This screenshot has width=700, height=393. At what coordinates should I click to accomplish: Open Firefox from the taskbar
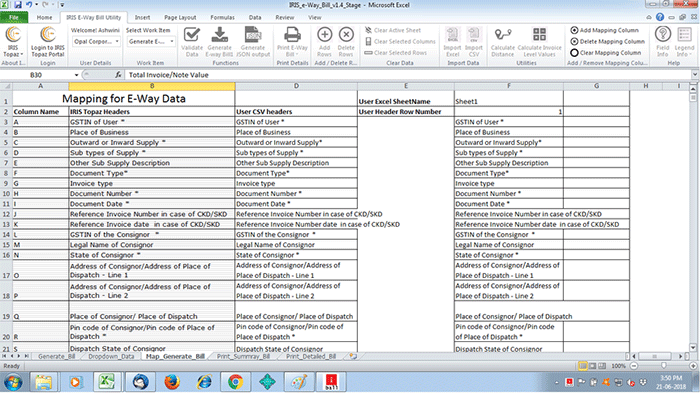(x=171, y=382)
